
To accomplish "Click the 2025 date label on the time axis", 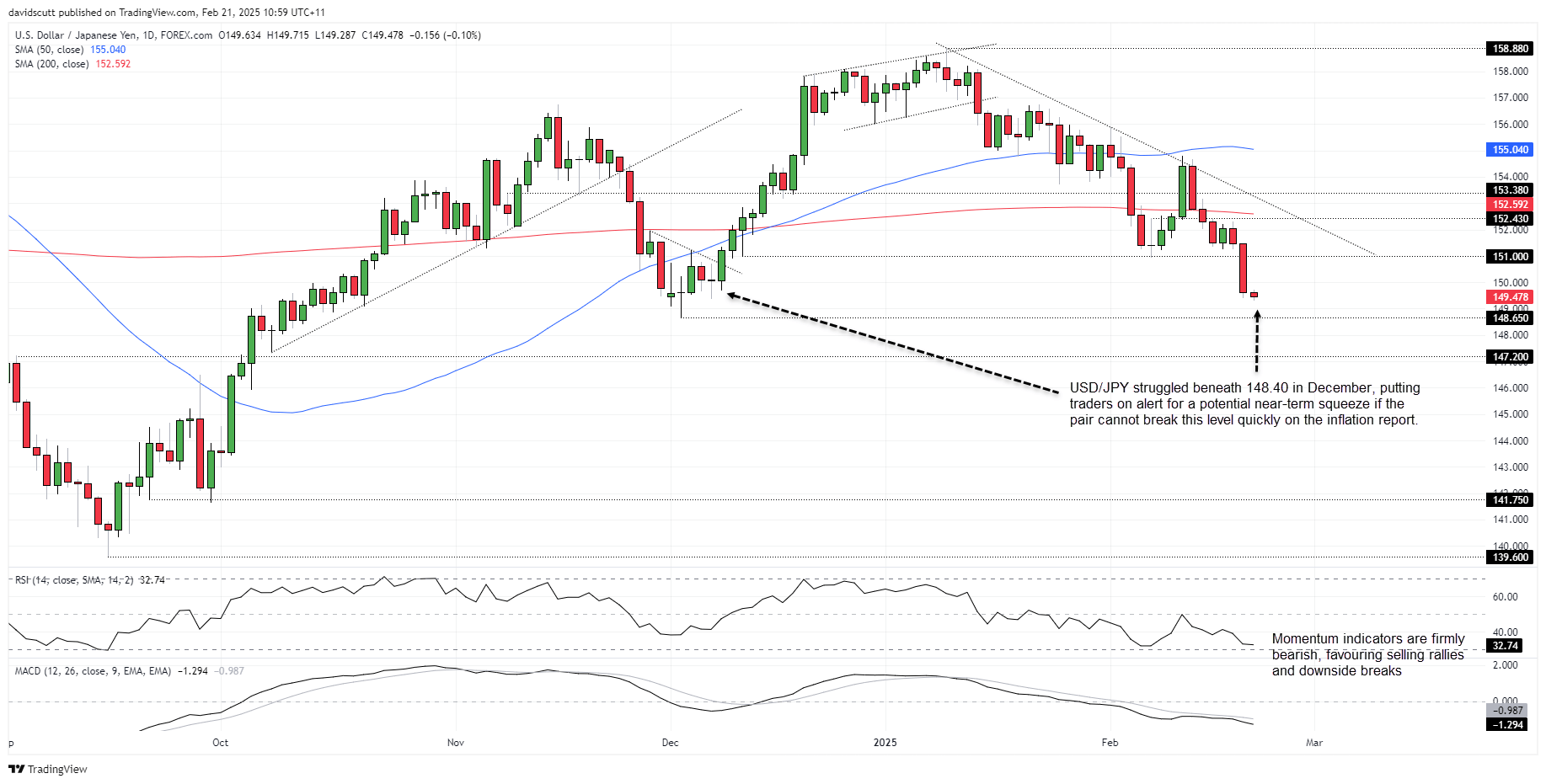I will [x=885, y=743].
